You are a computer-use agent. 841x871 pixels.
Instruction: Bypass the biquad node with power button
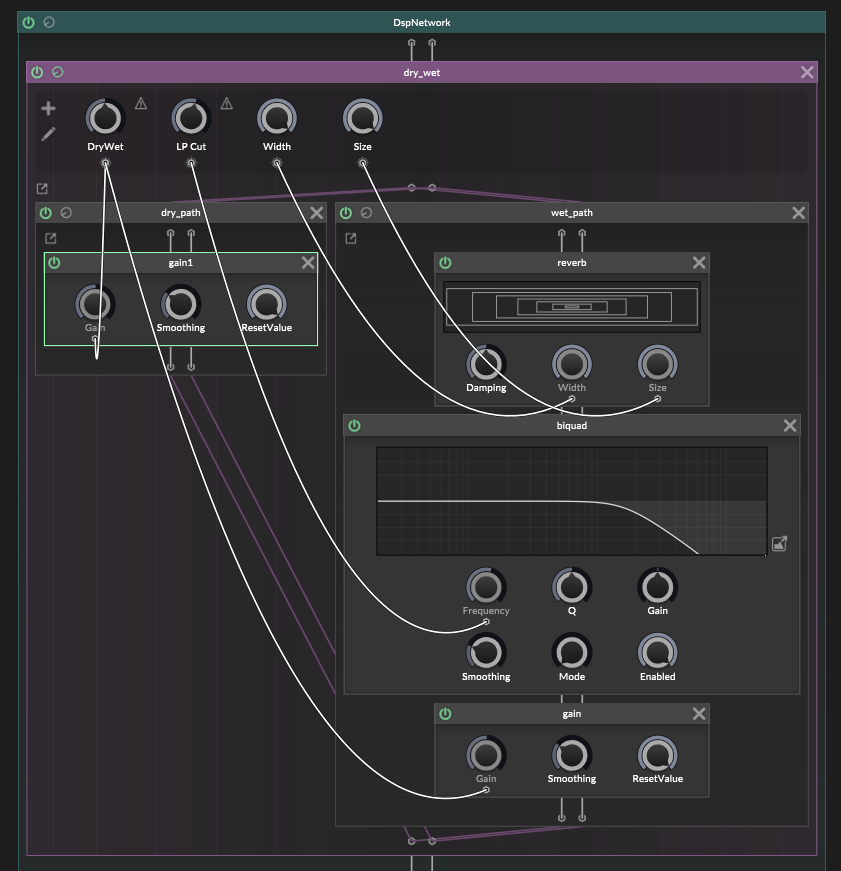354,426
